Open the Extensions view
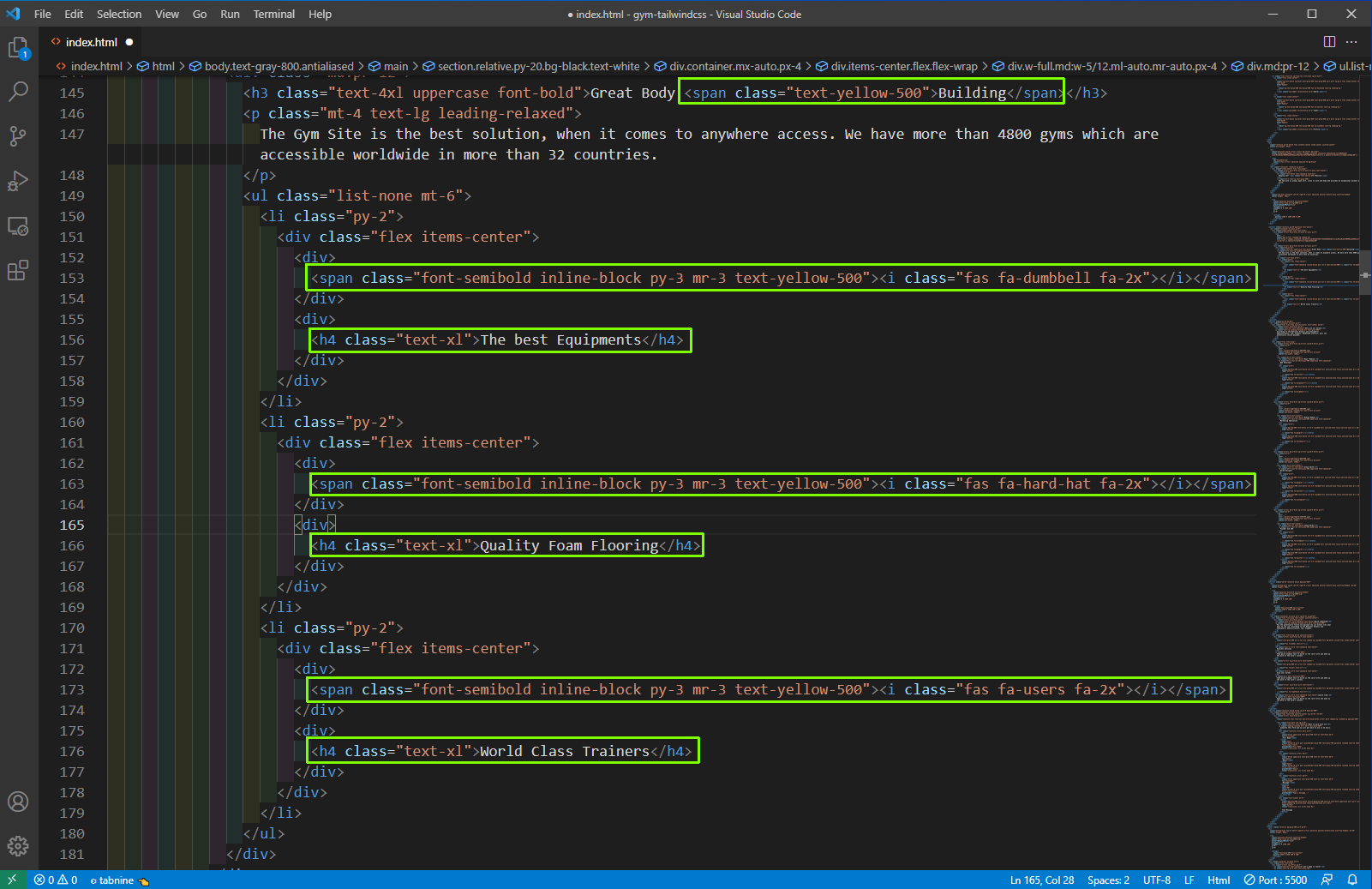Image resolution: width=1372 pixels, height=889 pixels. pos(19,271)
